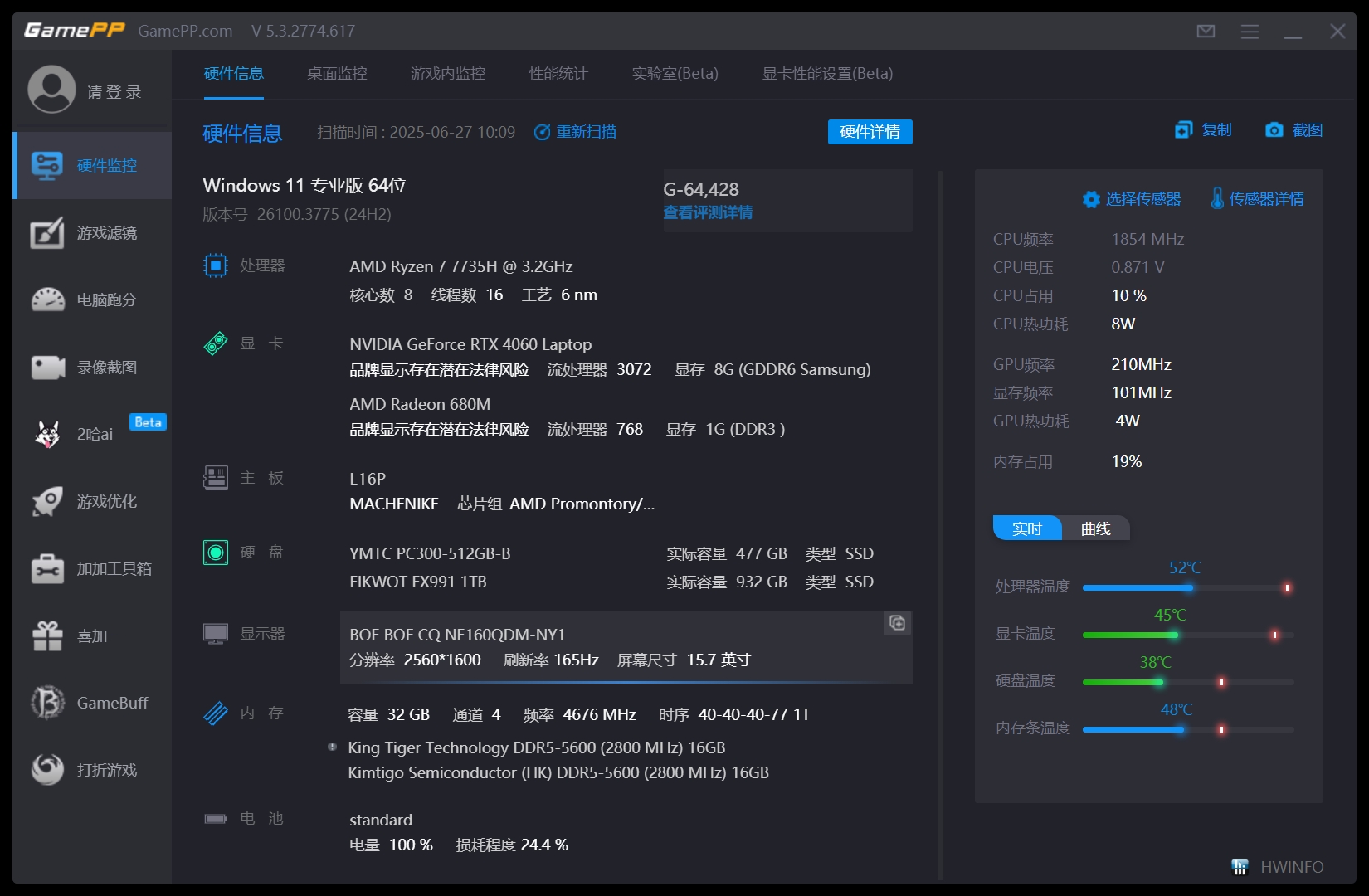Open the 录像截图 camera icon
Viewport: 1369px width, 896px height.
47,368
